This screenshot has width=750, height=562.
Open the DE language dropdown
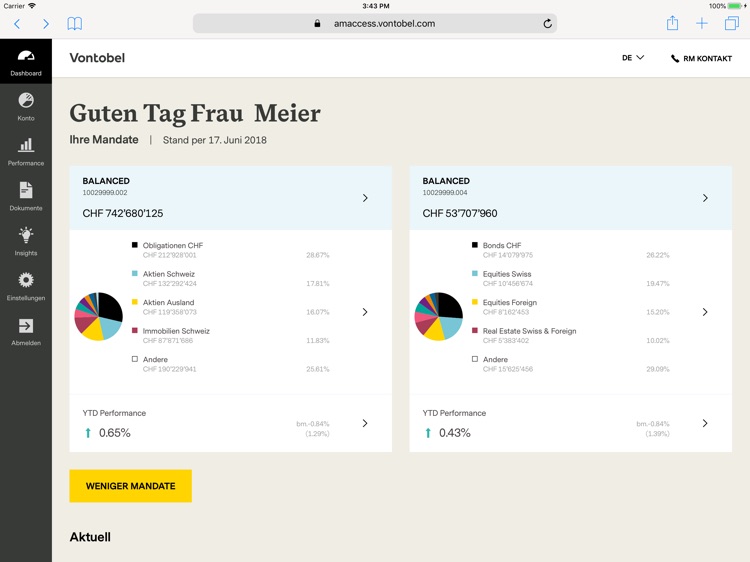coord(633,58)
